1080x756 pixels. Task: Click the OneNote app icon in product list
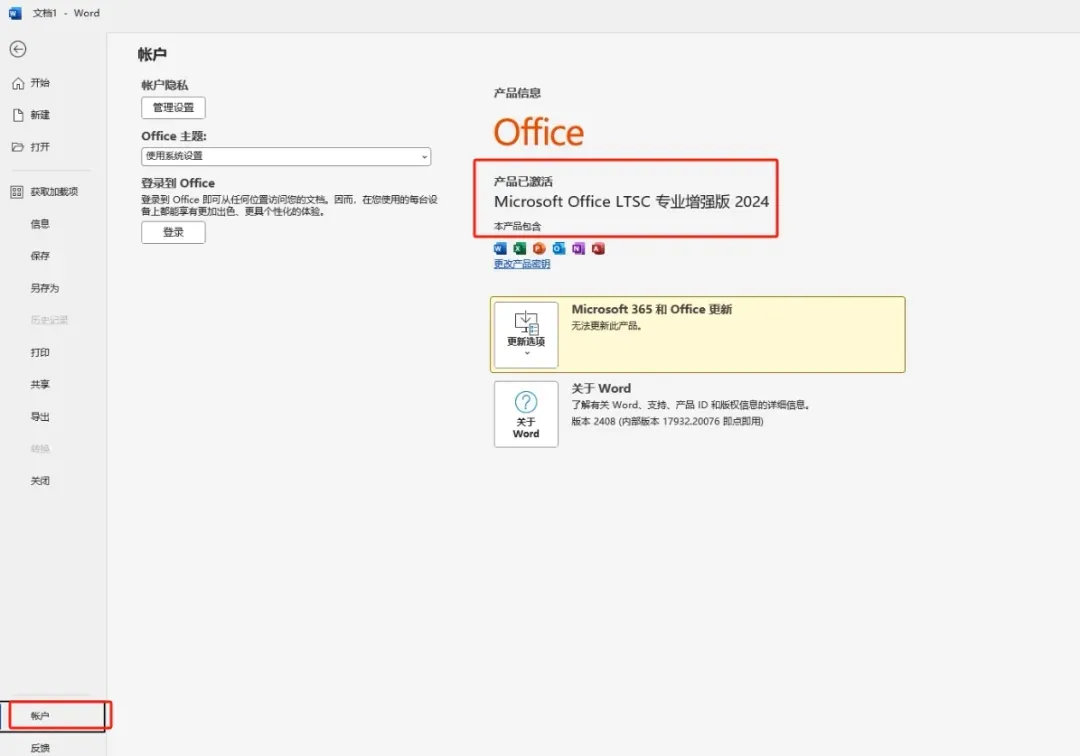(579, 249)
